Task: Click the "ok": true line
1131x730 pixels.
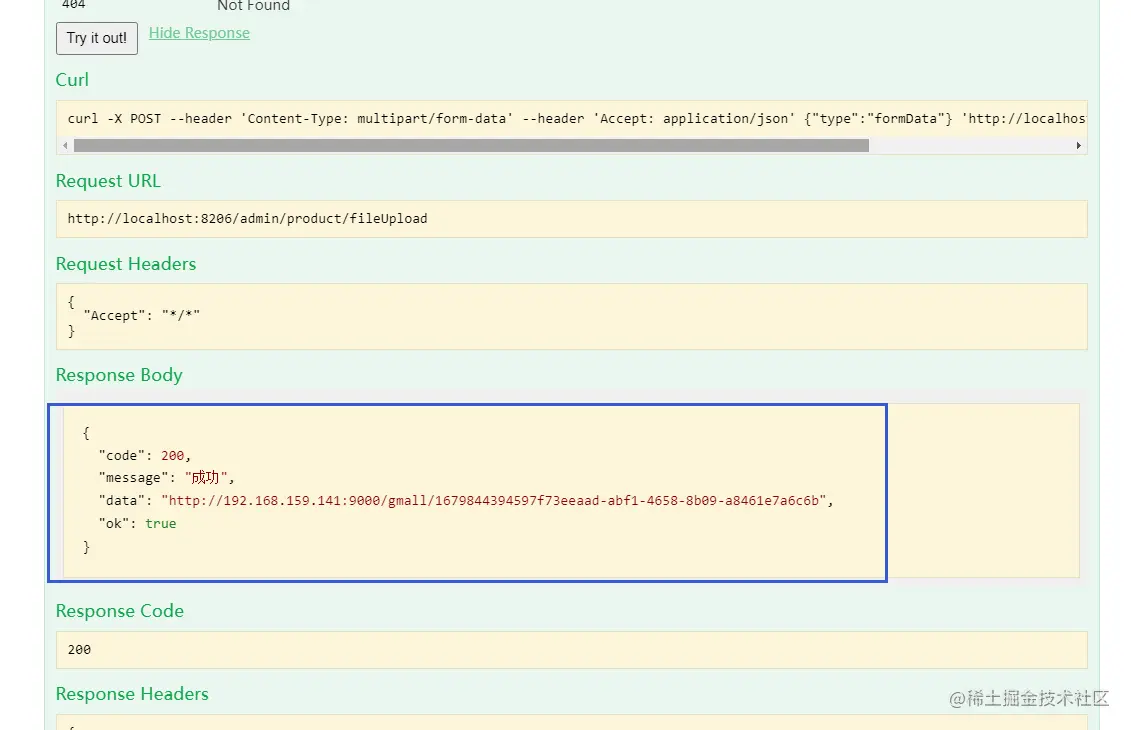Action: (137, 524)
